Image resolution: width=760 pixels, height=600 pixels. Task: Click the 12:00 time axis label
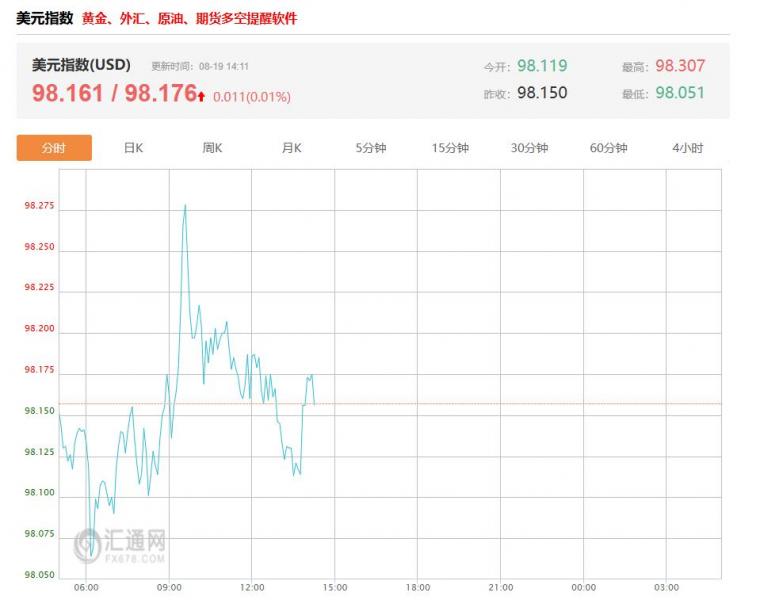click(252, 587)
